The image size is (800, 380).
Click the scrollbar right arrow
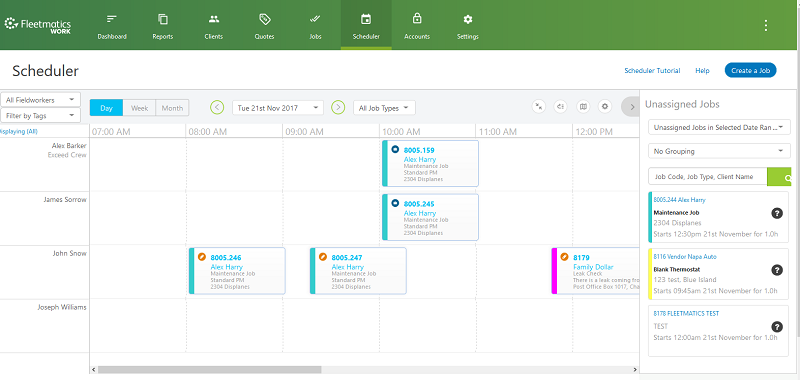pos(635,369)
